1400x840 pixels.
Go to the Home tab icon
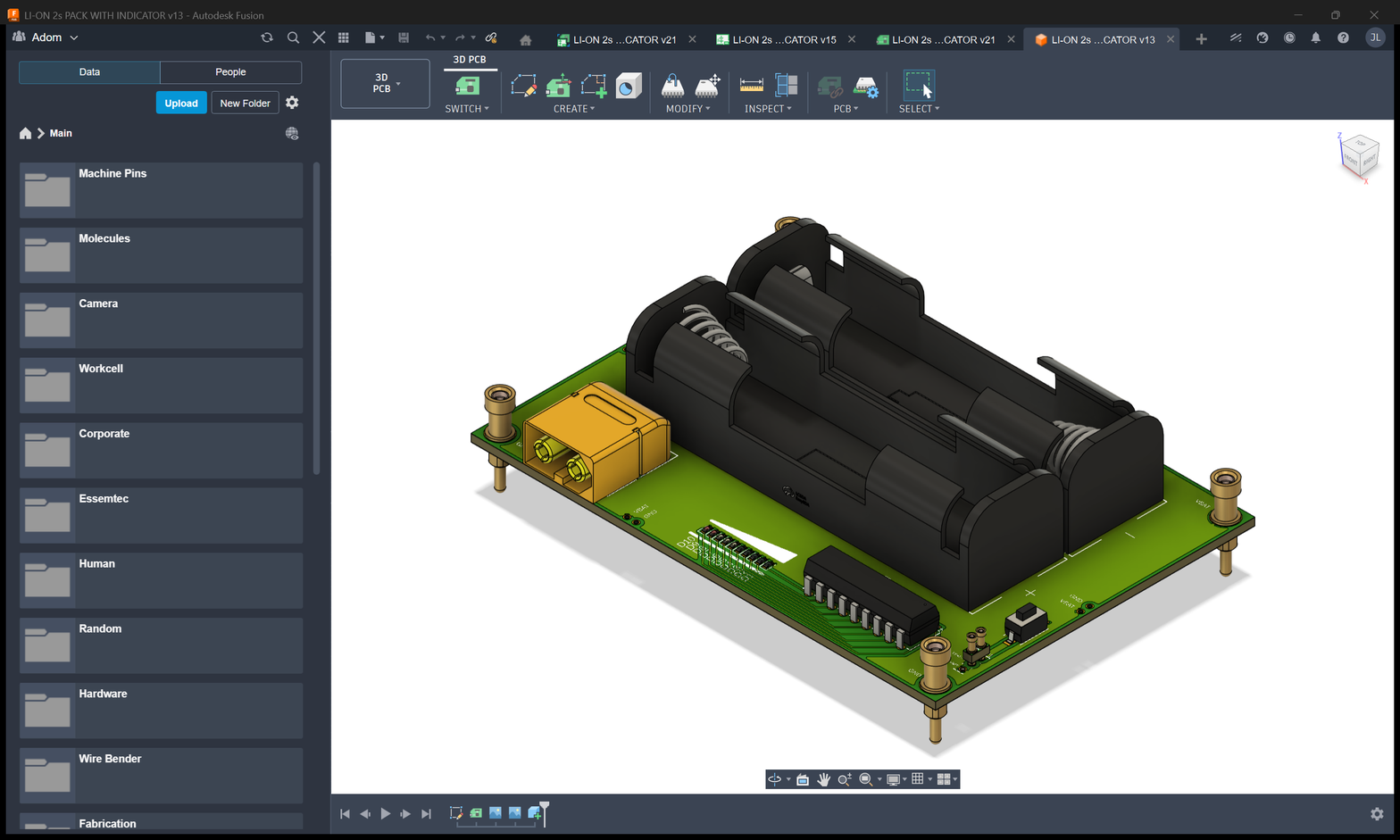pos(525,40)
